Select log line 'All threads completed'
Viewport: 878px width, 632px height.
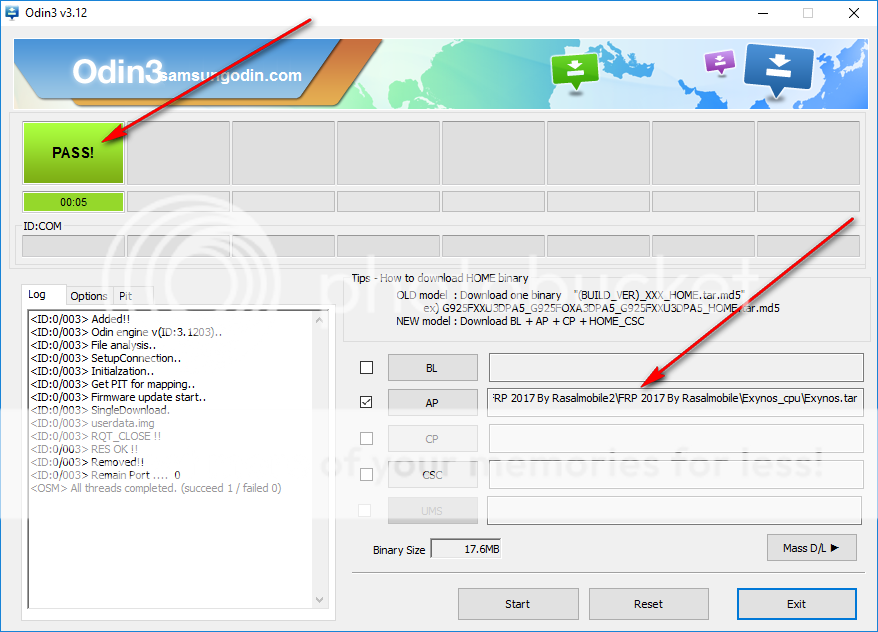[156, 488]
